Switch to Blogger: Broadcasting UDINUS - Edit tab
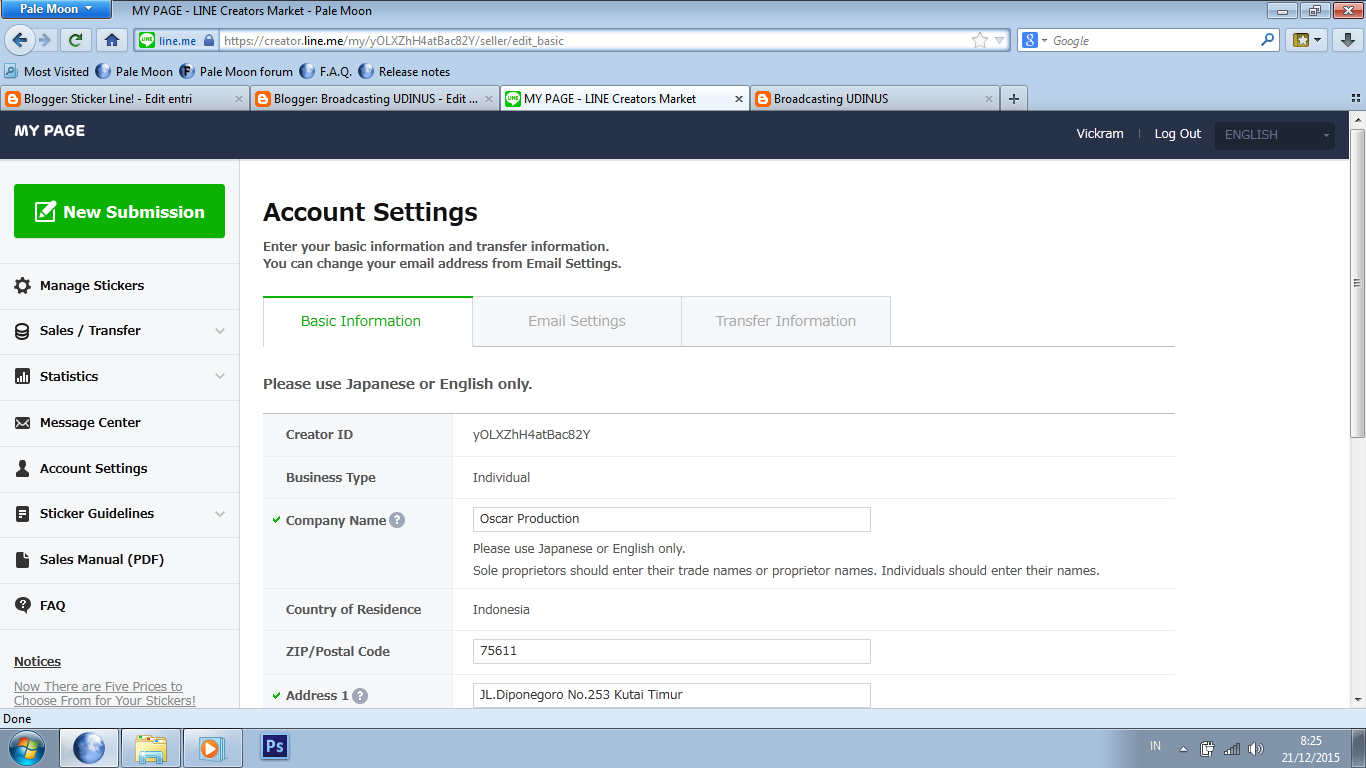Image resolution: width=1366 pixels, height=768 pixels. tap(374, 99)
